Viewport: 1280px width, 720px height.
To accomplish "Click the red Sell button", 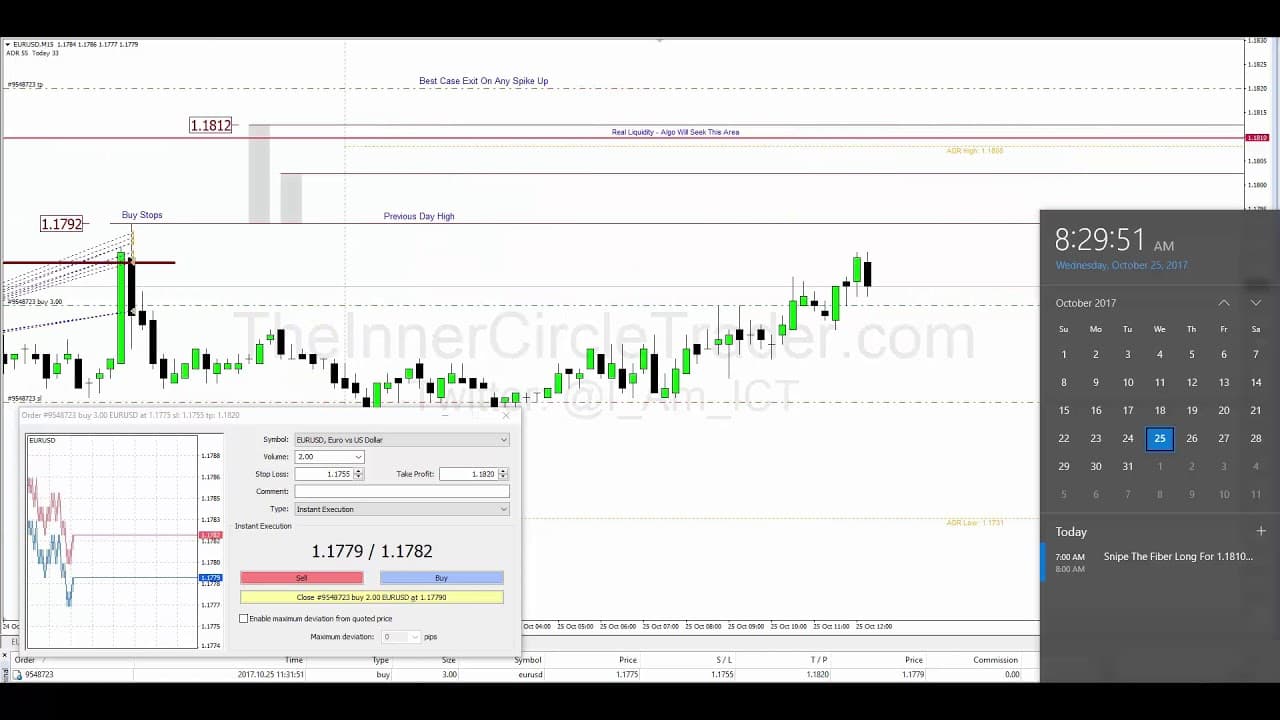I will 302,578.
